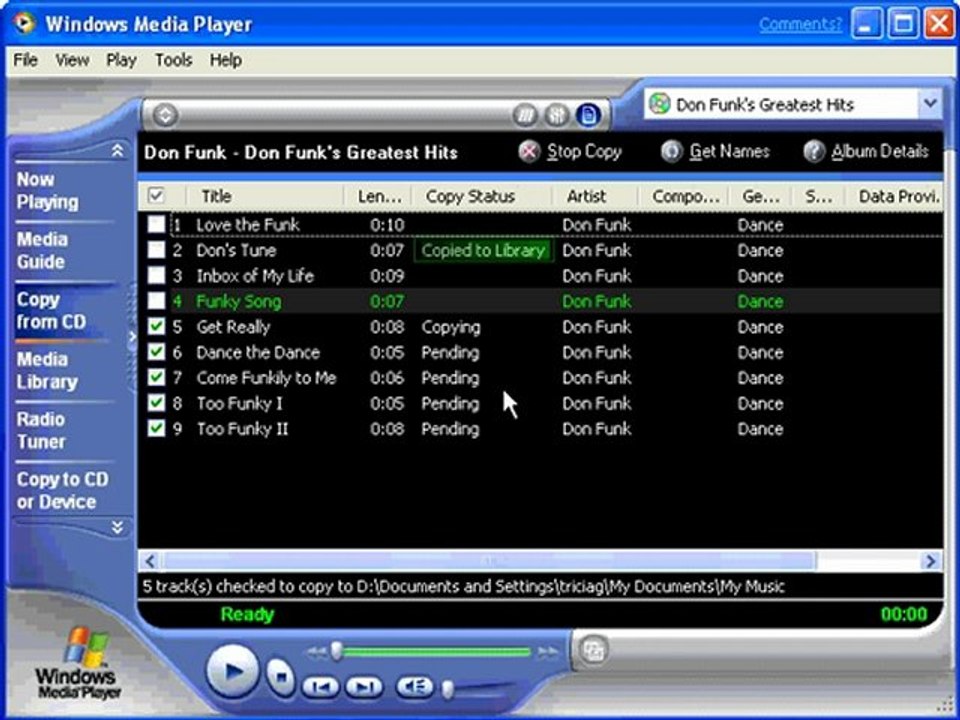Open the Tools menu

tap(173, 60)
